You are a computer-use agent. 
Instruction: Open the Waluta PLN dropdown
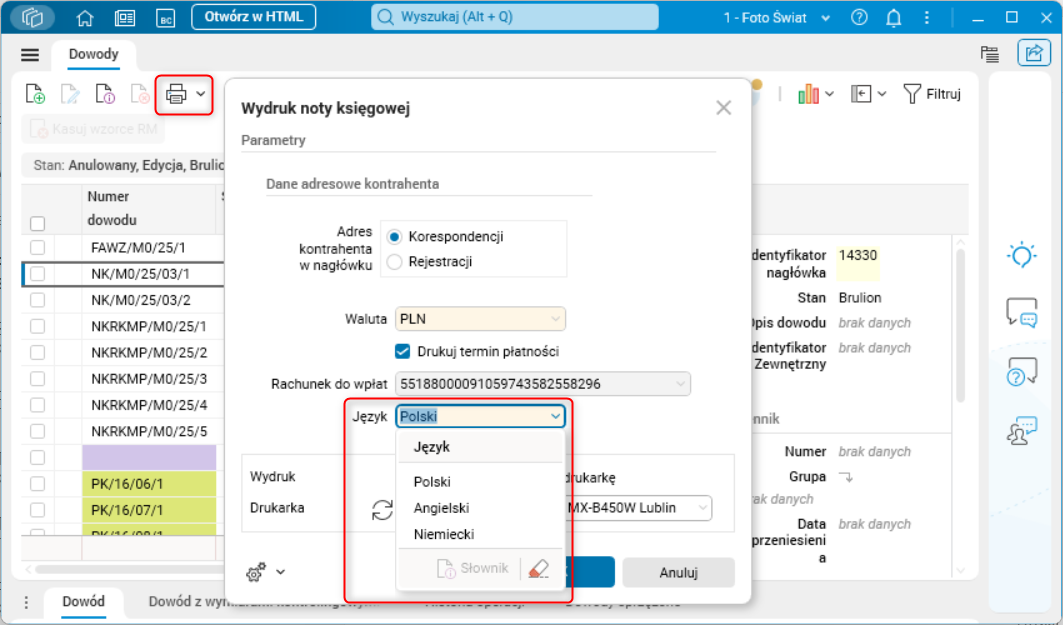(480, 318)
